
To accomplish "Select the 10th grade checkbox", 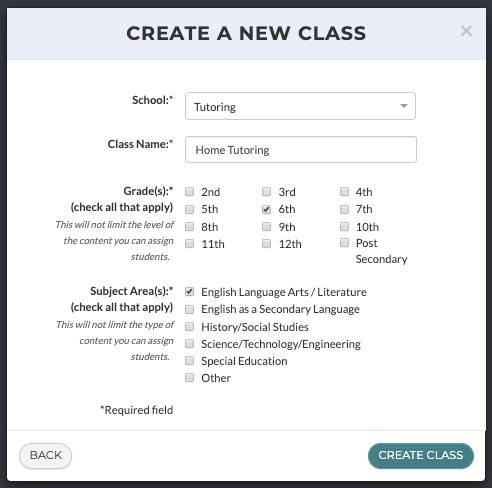I will point(344,227).
